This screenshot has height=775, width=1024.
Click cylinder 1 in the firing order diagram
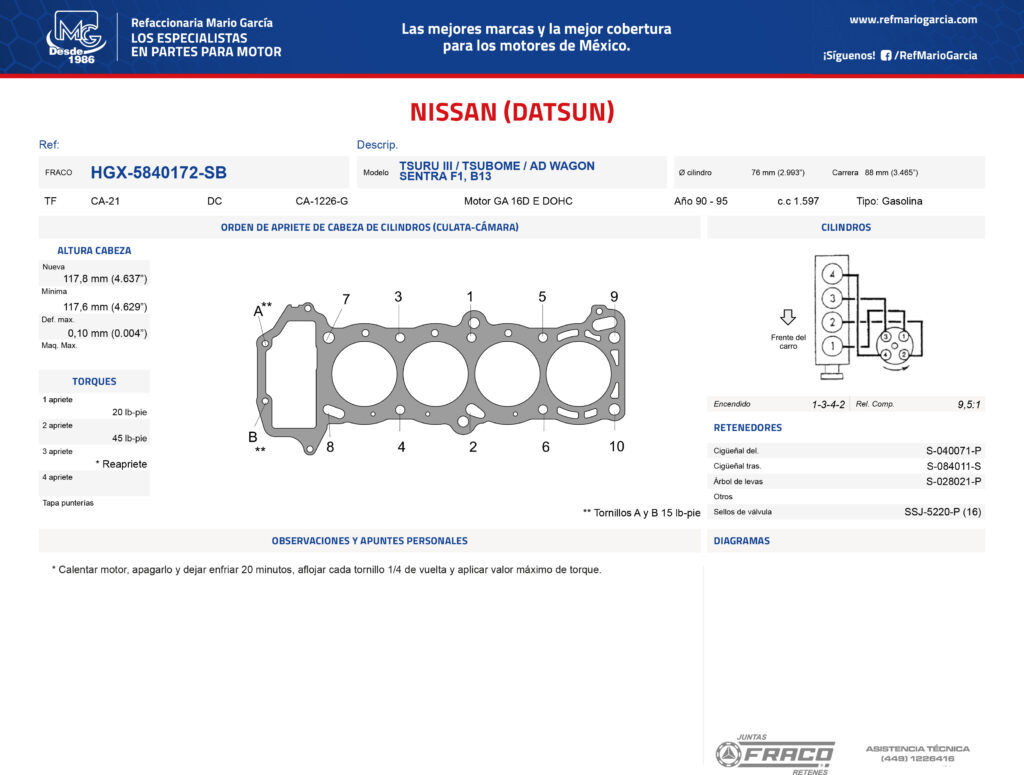[832, 346]
